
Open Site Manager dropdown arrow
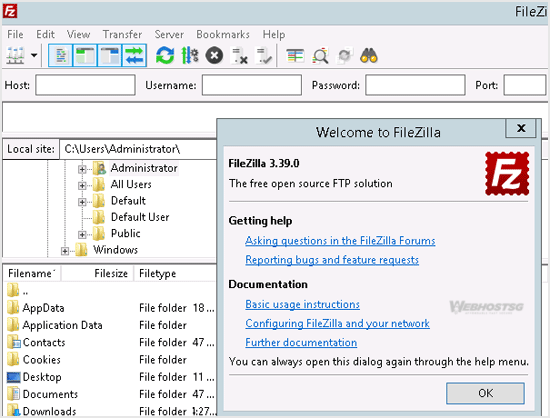coord(34,55)
